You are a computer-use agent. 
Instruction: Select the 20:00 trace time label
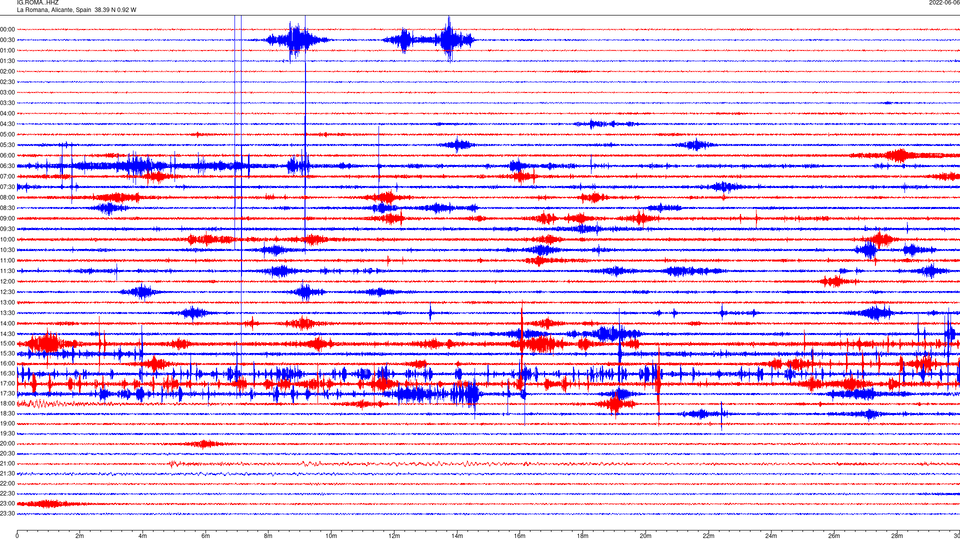click(x=7, y=443)
